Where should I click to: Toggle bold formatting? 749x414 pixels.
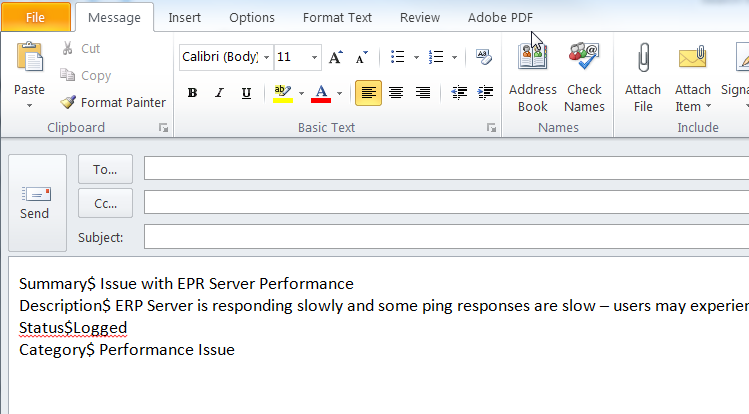pos(193,93)
